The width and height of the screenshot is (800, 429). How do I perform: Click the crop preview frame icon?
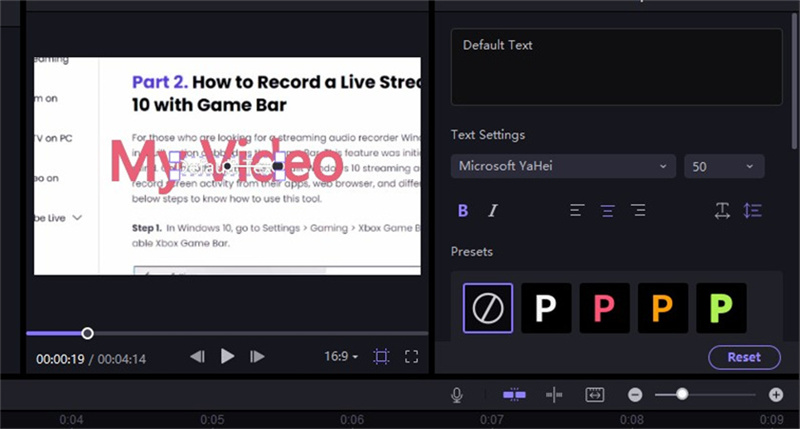click(381, 356)
